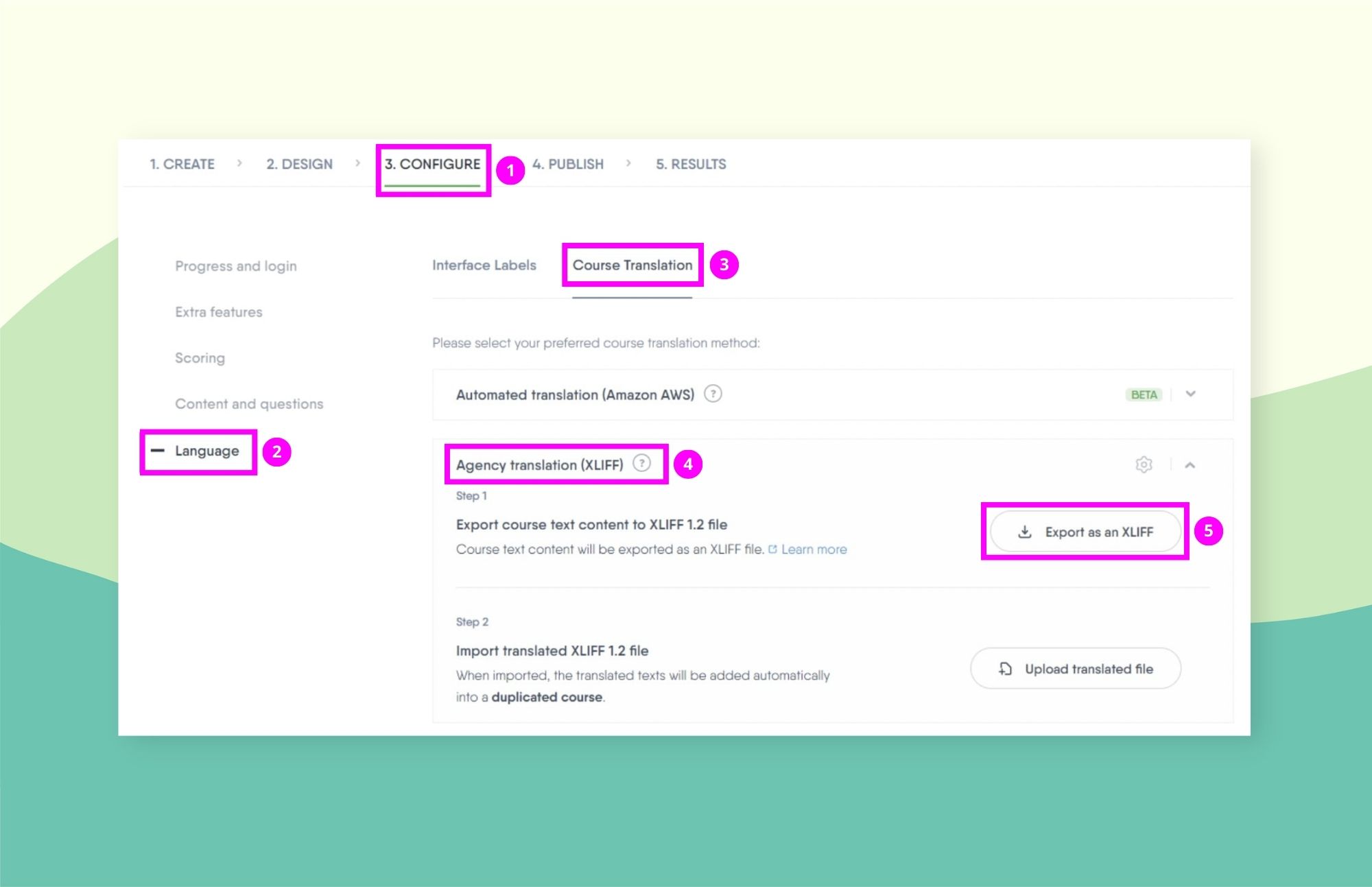
Task: Select the Interface Labels tab
Action: coord(483,265)
